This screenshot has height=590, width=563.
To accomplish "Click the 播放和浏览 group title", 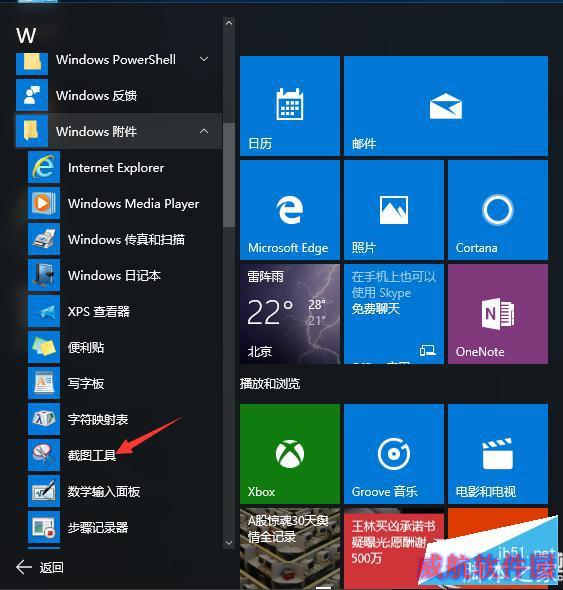I will (x=270, y=384).
